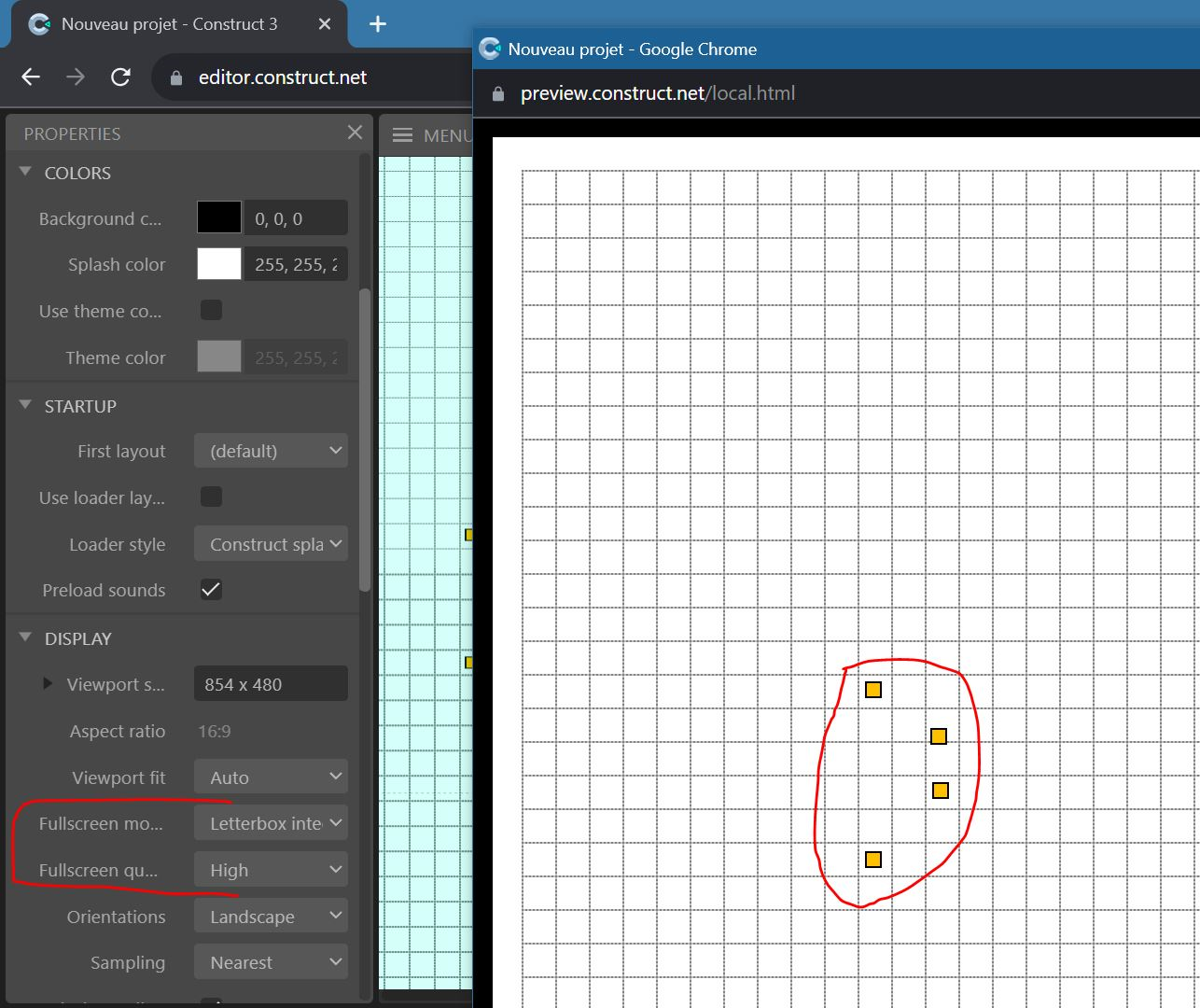Close the Properties panel
The height and width of the screenshot is (1008, 1200).
[x=355, y=133]
